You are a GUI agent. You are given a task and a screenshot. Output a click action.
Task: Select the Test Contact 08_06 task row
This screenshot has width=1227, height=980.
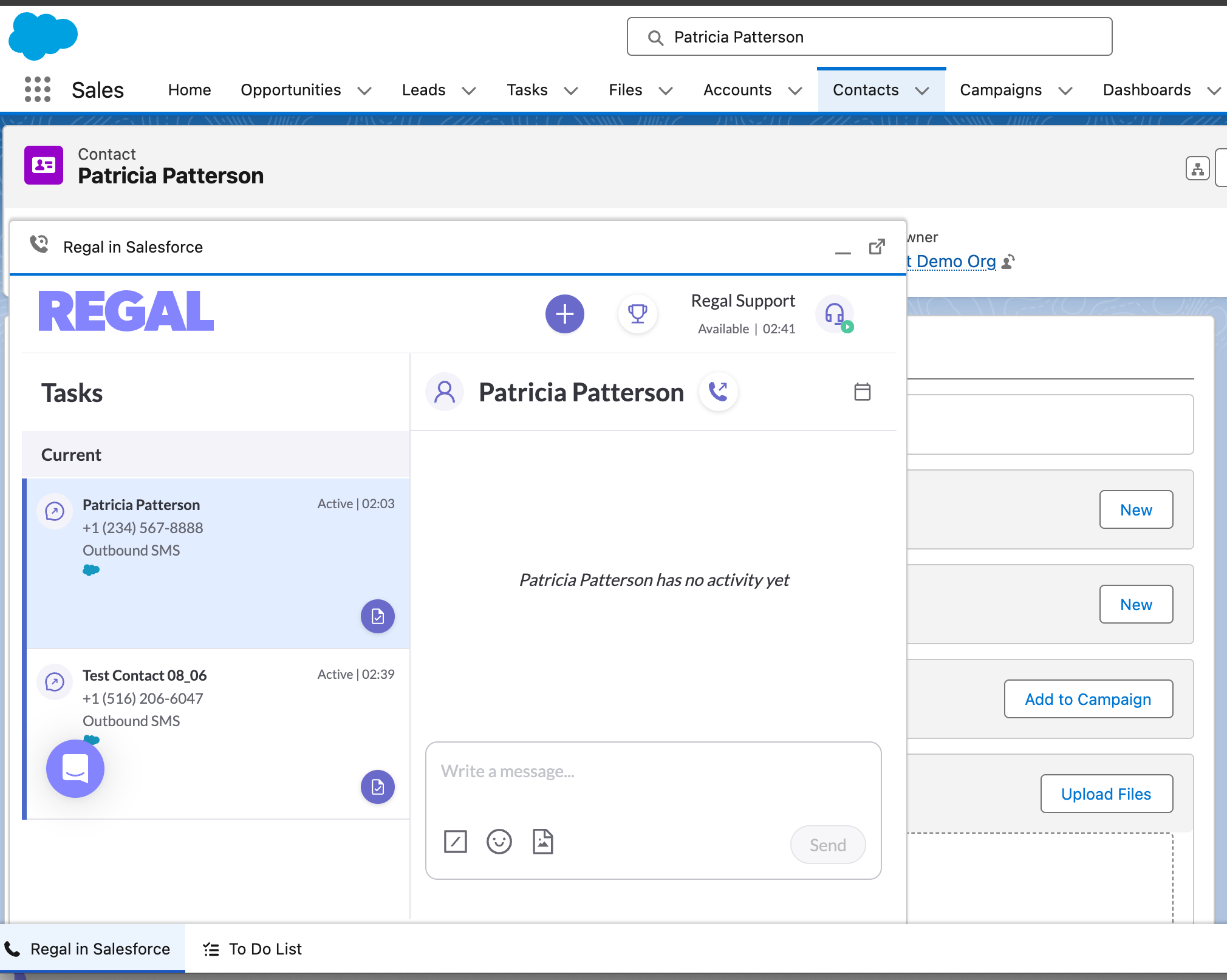coord(217,734)
